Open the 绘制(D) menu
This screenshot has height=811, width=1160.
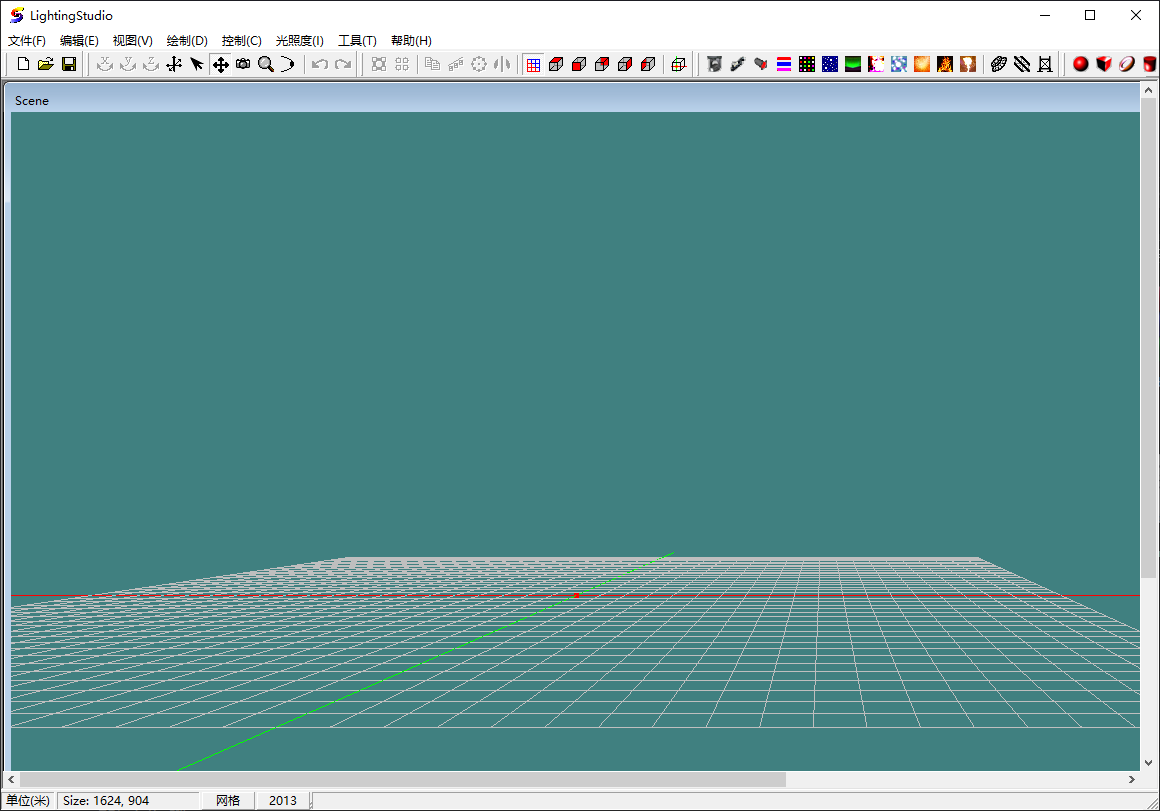pos(187,41)
